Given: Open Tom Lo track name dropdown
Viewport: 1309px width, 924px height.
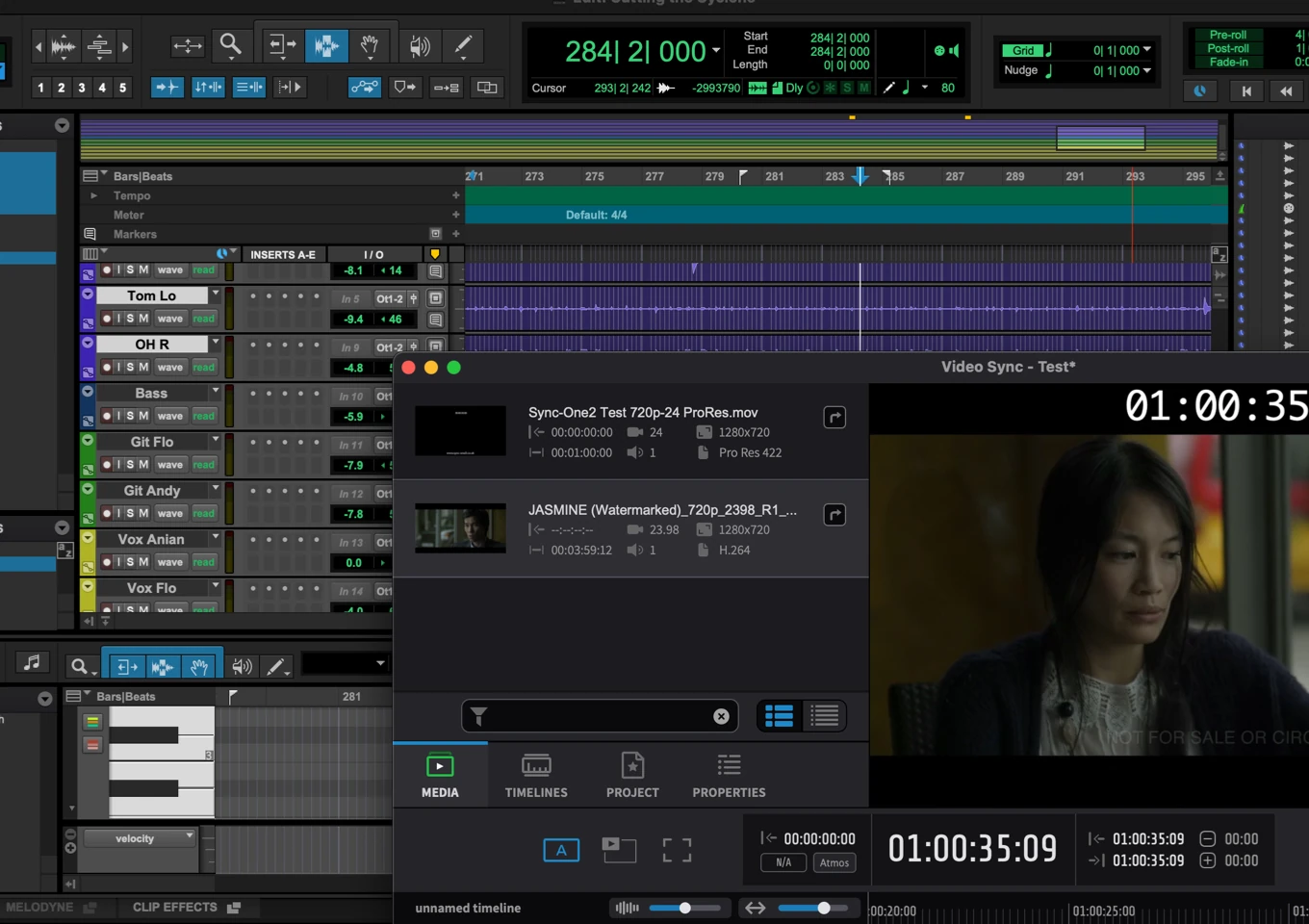Looking at the screenshot, I should click(216, 294).
